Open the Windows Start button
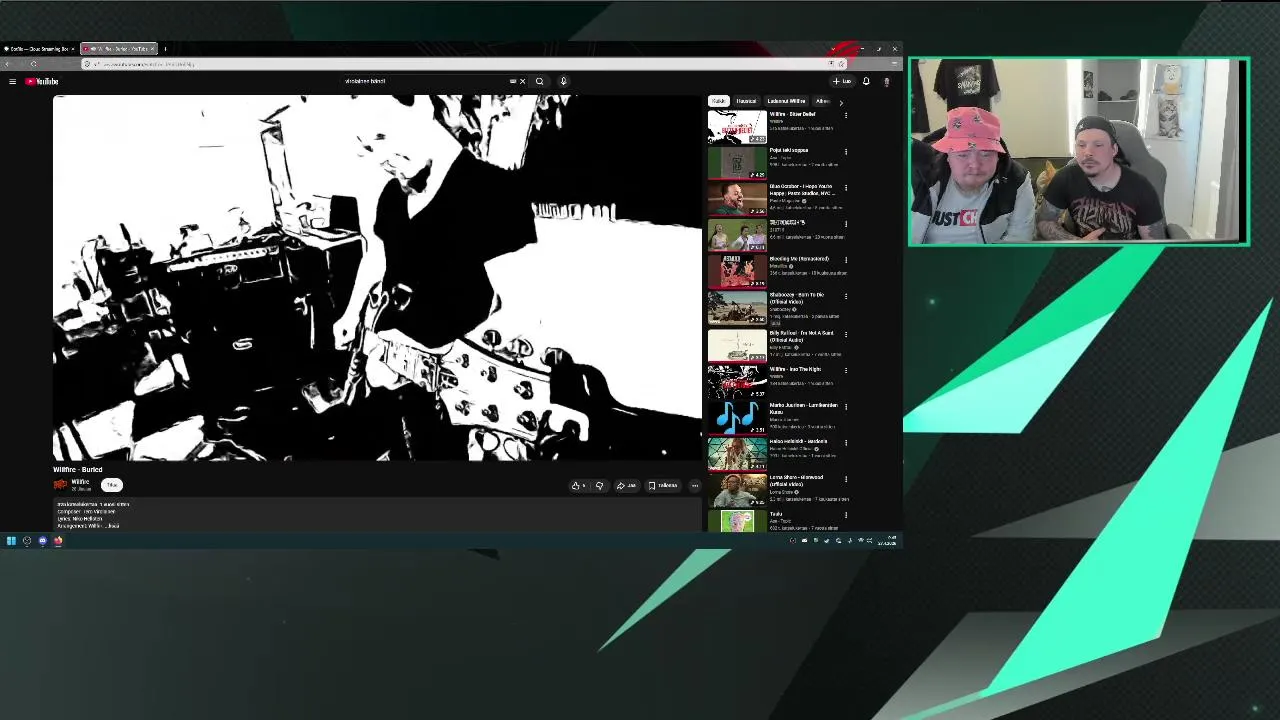The height and width of the screenshot is (720, 1280). (11, 541)
